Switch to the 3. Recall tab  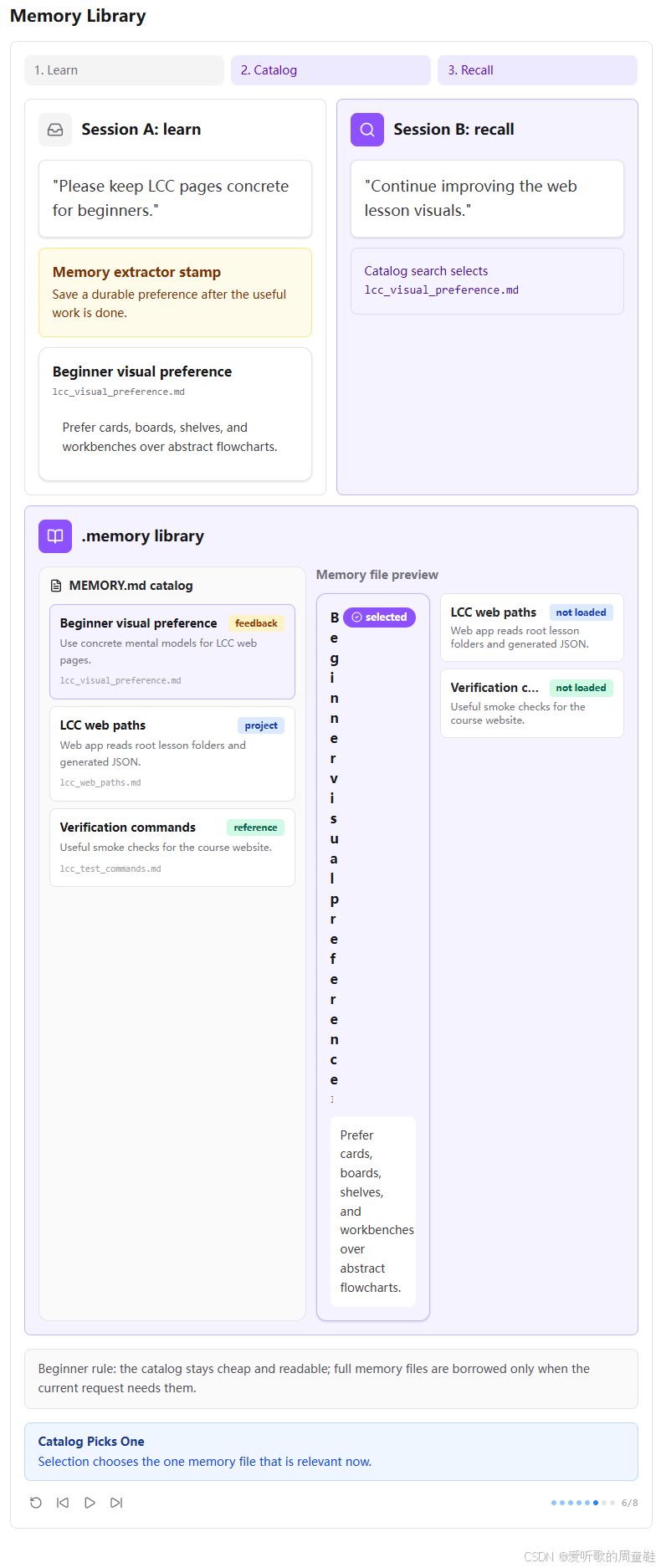click(537, 70)
